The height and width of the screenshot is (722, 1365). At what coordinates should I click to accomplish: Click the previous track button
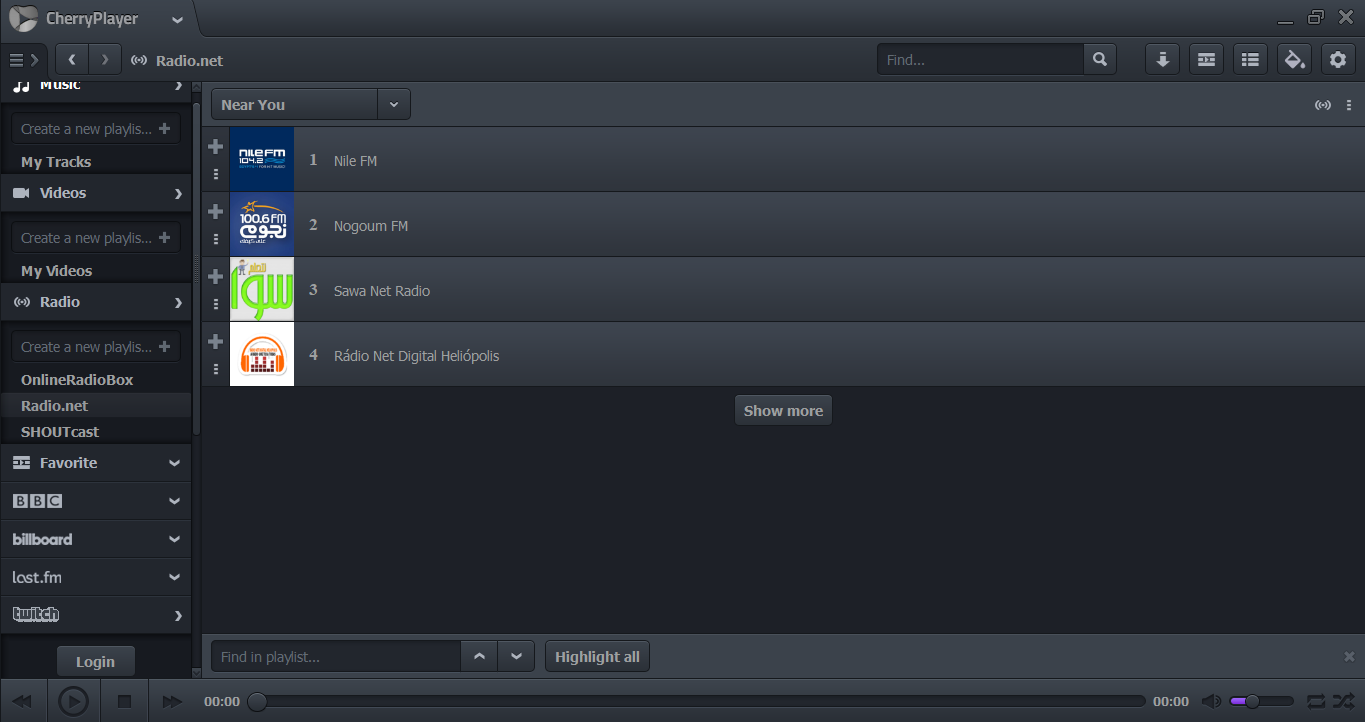coord(22,701)
